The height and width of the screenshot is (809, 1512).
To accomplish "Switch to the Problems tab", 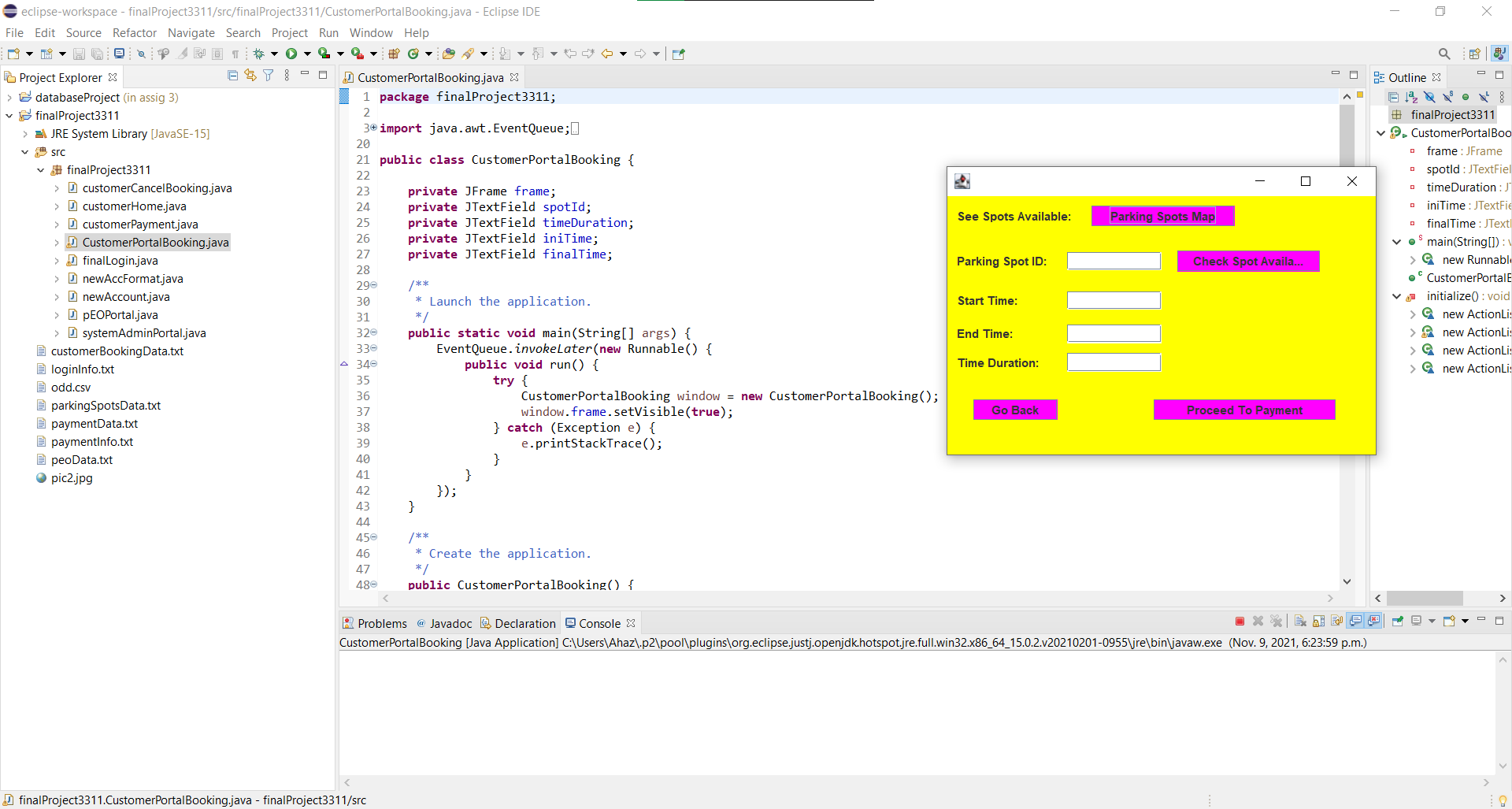I will (x=382, y=623).
